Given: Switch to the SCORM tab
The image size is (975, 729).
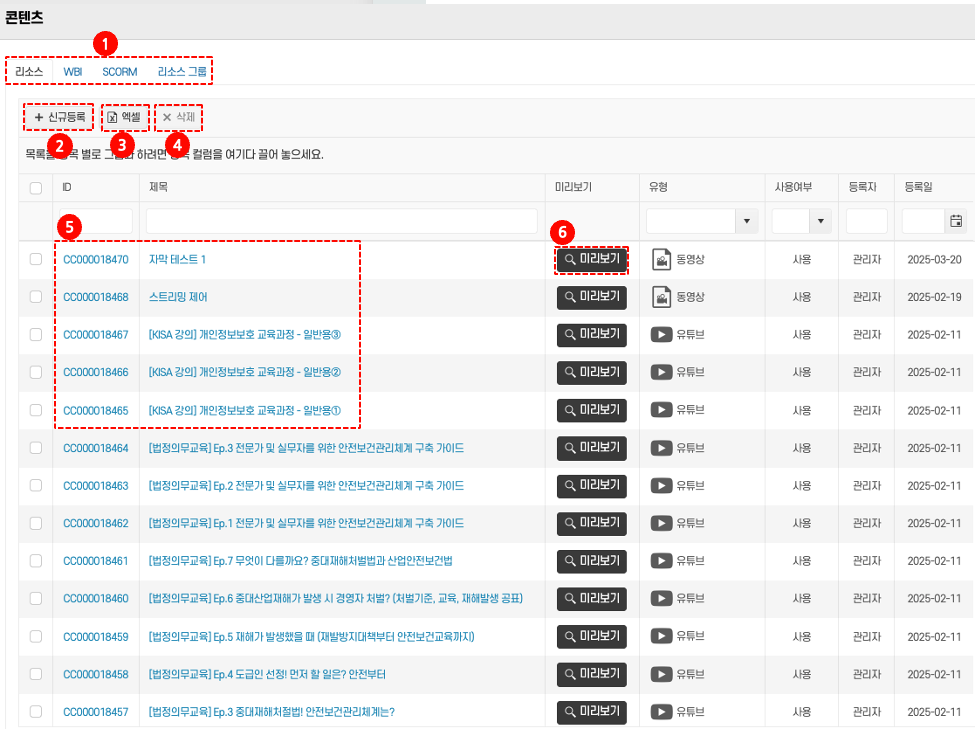Looking at the screenshot, I should tap(119, 72).
